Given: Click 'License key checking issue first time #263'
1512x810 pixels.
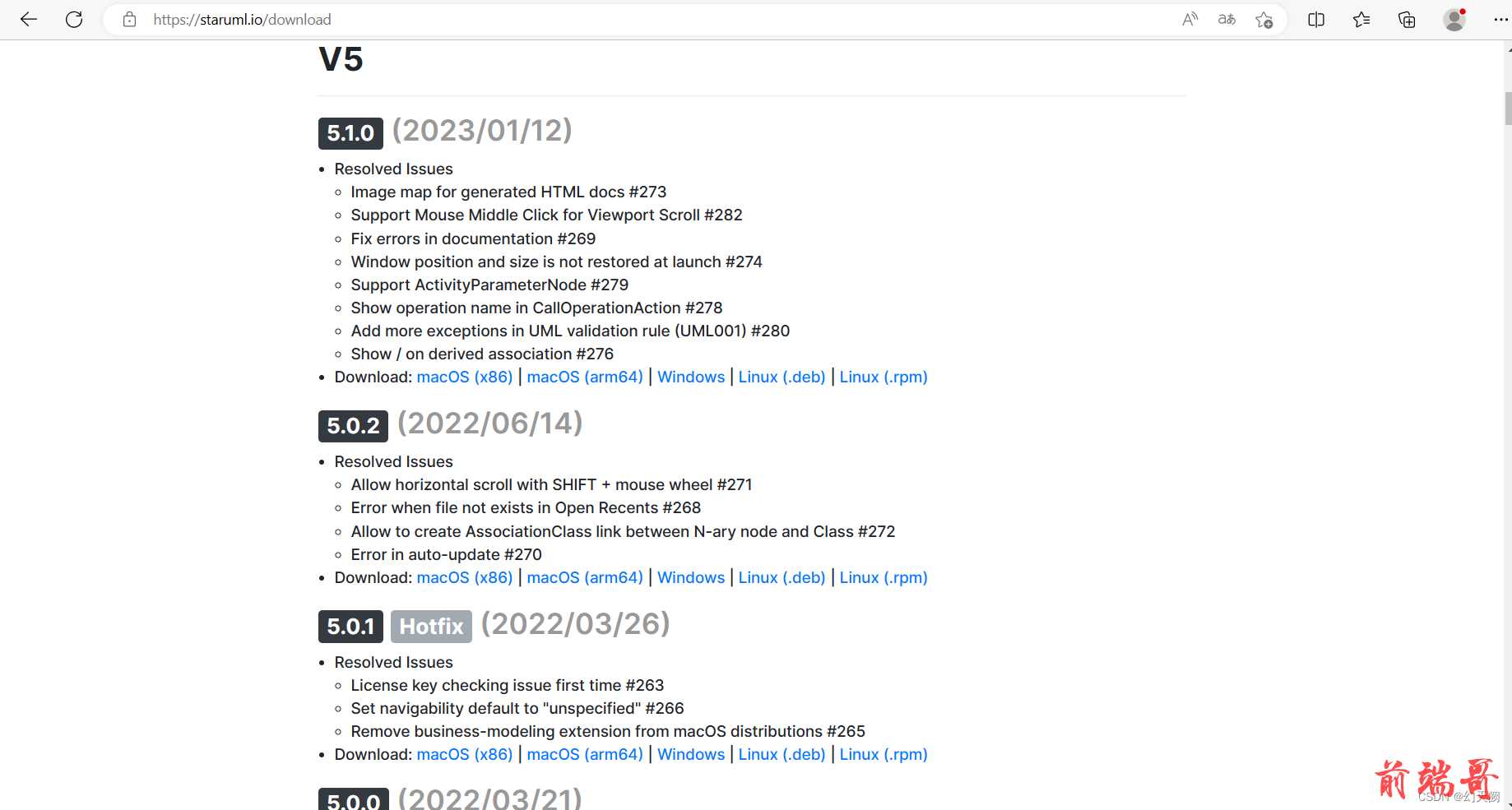Looking at the screenshot, I should (x=507, y=685).
